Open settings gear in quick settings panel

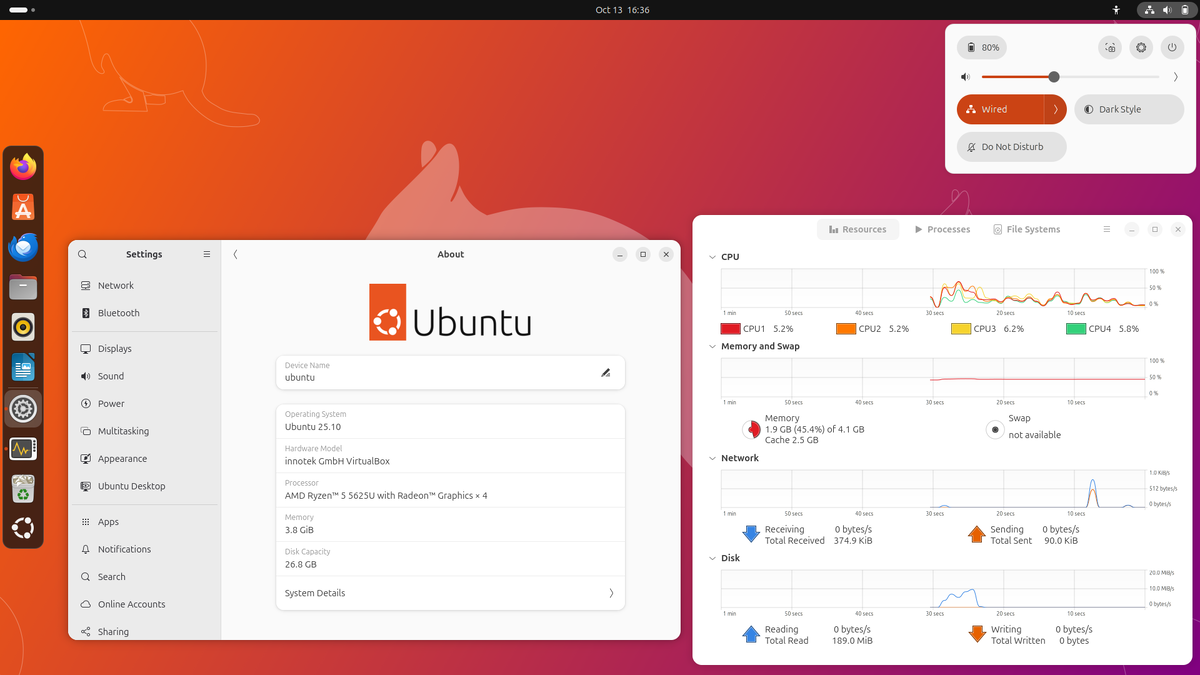point(1141,47)
